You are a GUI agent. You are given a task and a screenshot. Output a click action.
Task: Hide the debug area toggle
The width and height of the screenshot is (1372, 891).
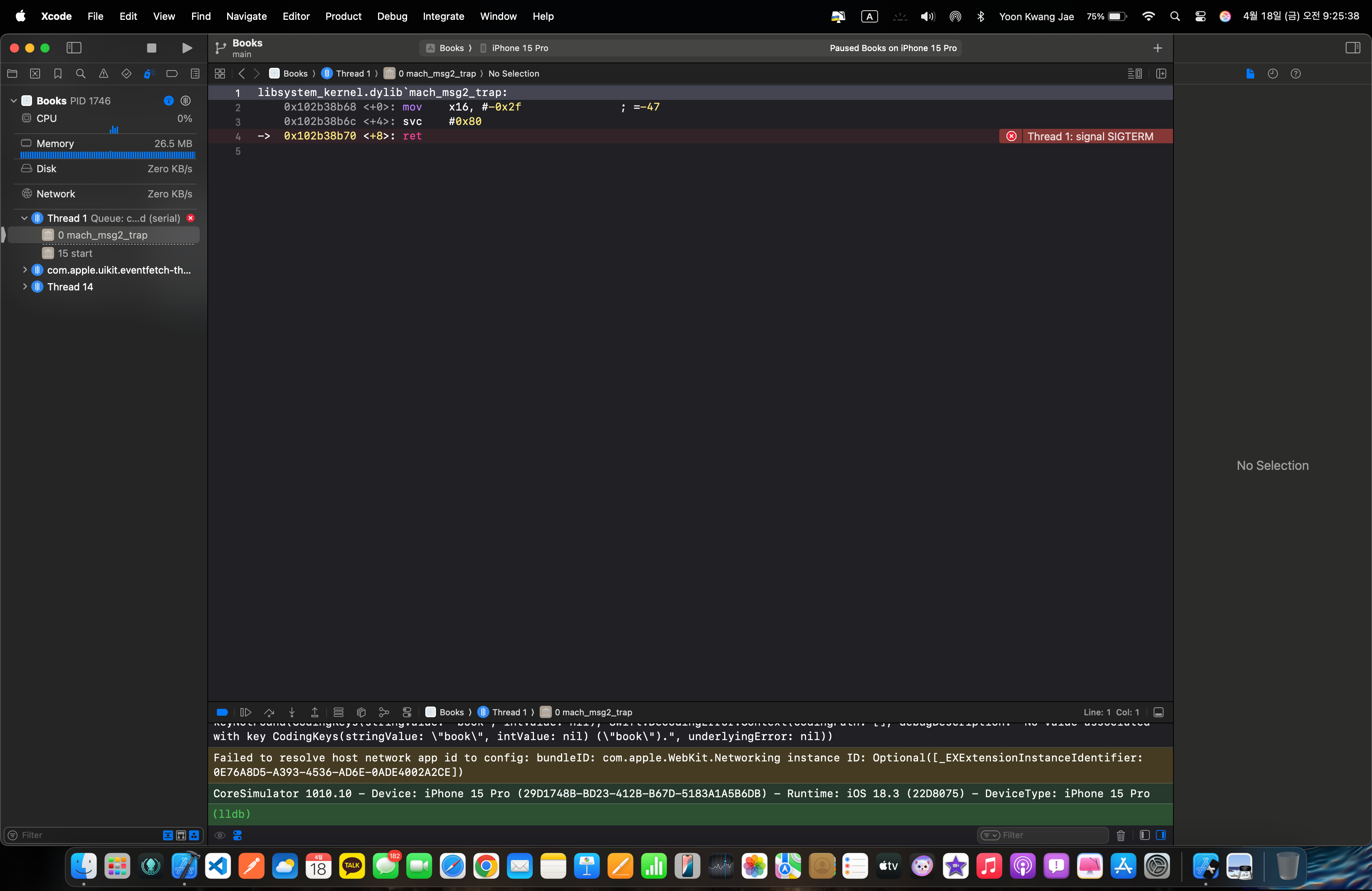click(1159, 712)
